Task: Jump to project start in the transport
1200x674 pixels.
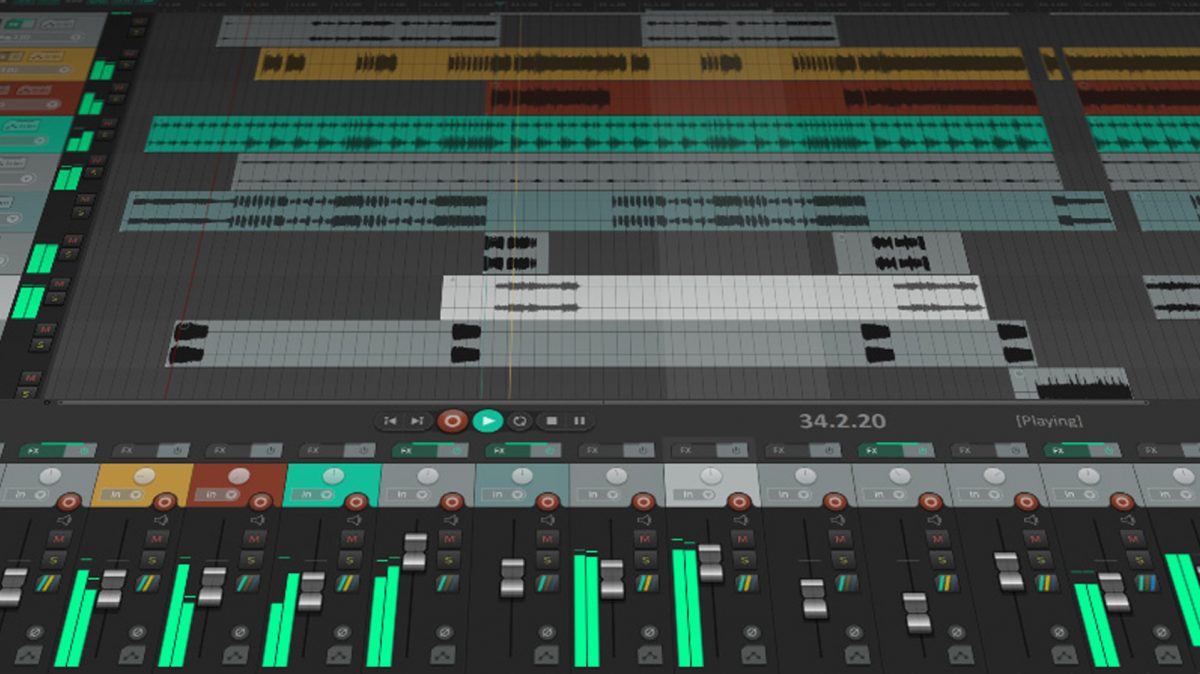Action: point(389,420)
